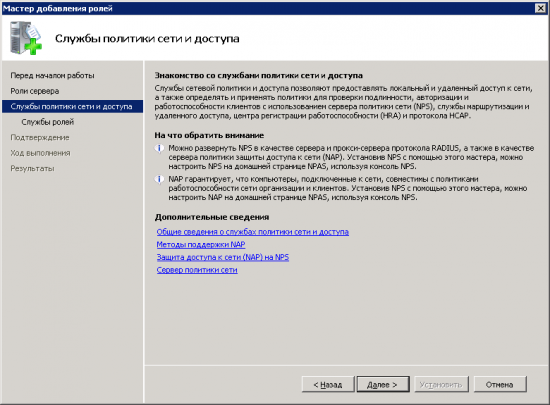Go to "Перед началом работы" step
550x405 pixels.
52,75
